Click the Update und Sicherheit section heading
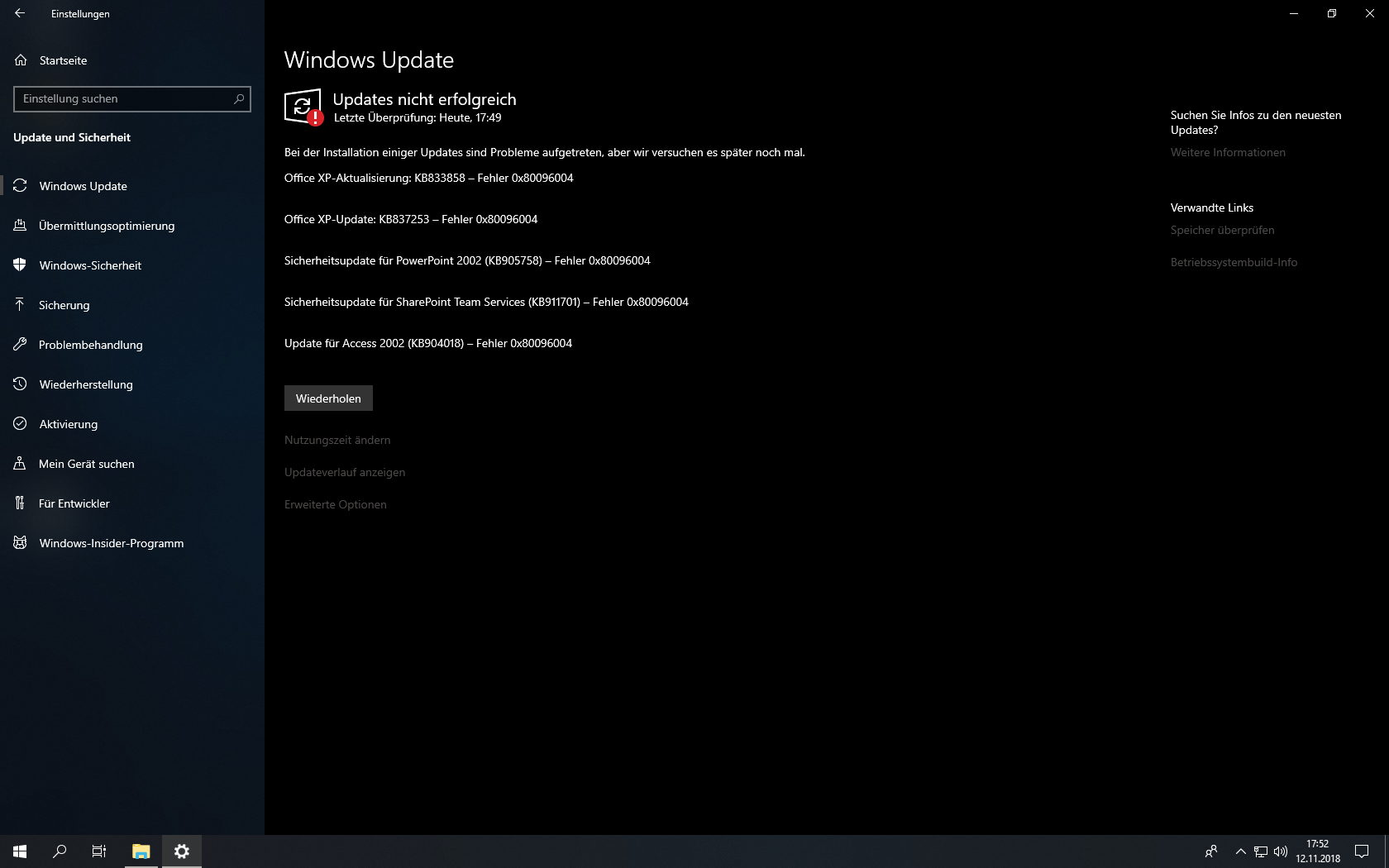Screen dimensions: 1389x868 click(x=72, y=137)
